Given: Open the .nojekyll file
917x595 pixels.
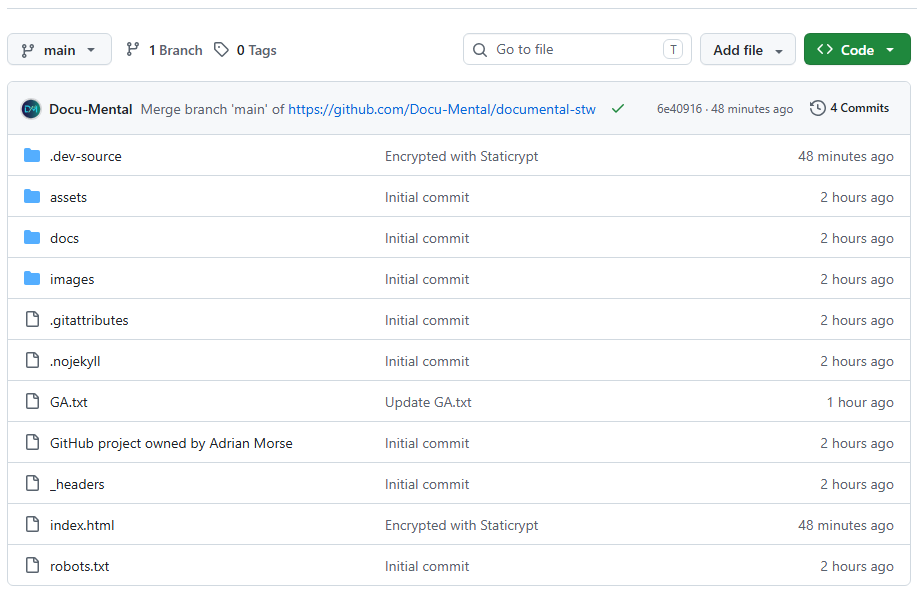Looking at the screenshot, I should [x=75, y=362].
